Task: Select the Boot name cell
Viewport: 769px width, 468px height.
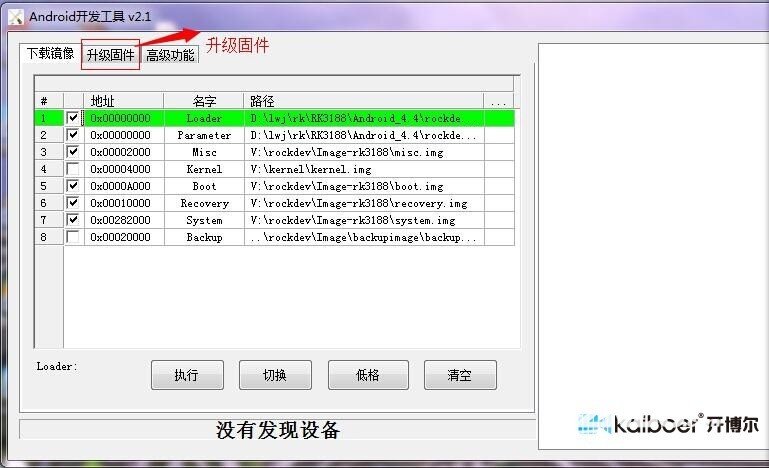Action: point(204,186)
